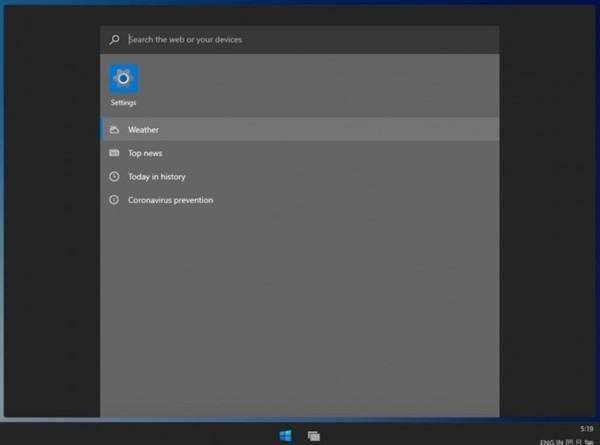The width and height of the screenshot is (600, 445).
Task: Open the Top news suggestion
Action: pyautogui.click(x=300, y=153)
